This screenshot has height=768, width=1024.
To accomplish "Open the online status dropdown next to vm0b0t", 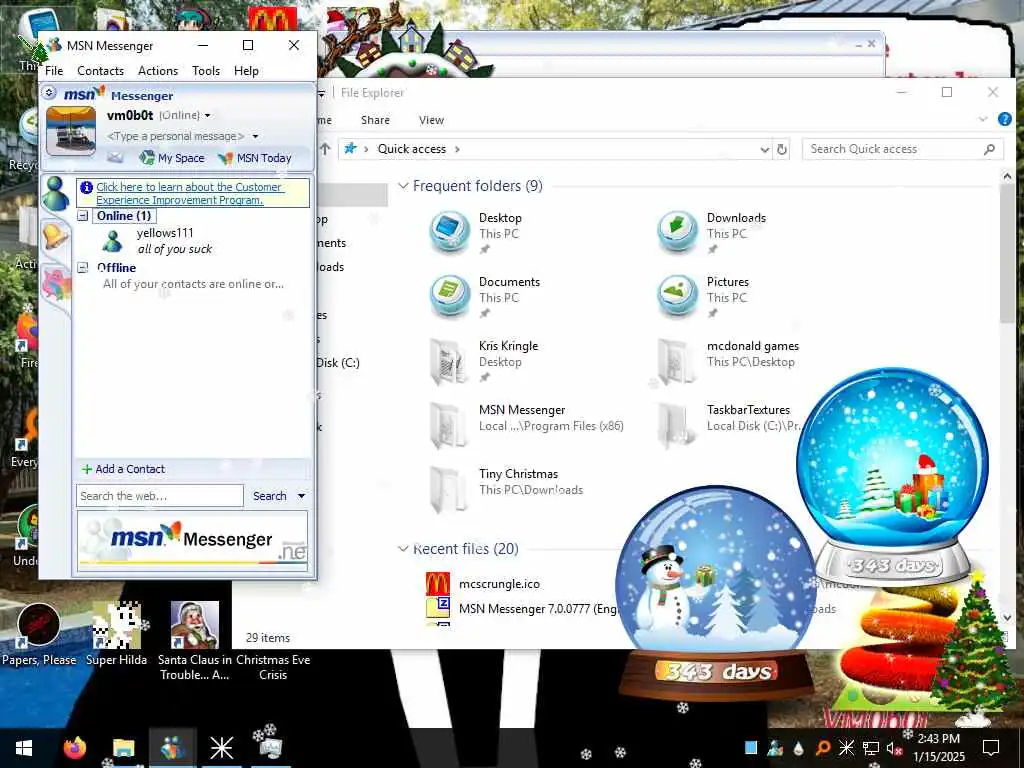I will [207, 116].
